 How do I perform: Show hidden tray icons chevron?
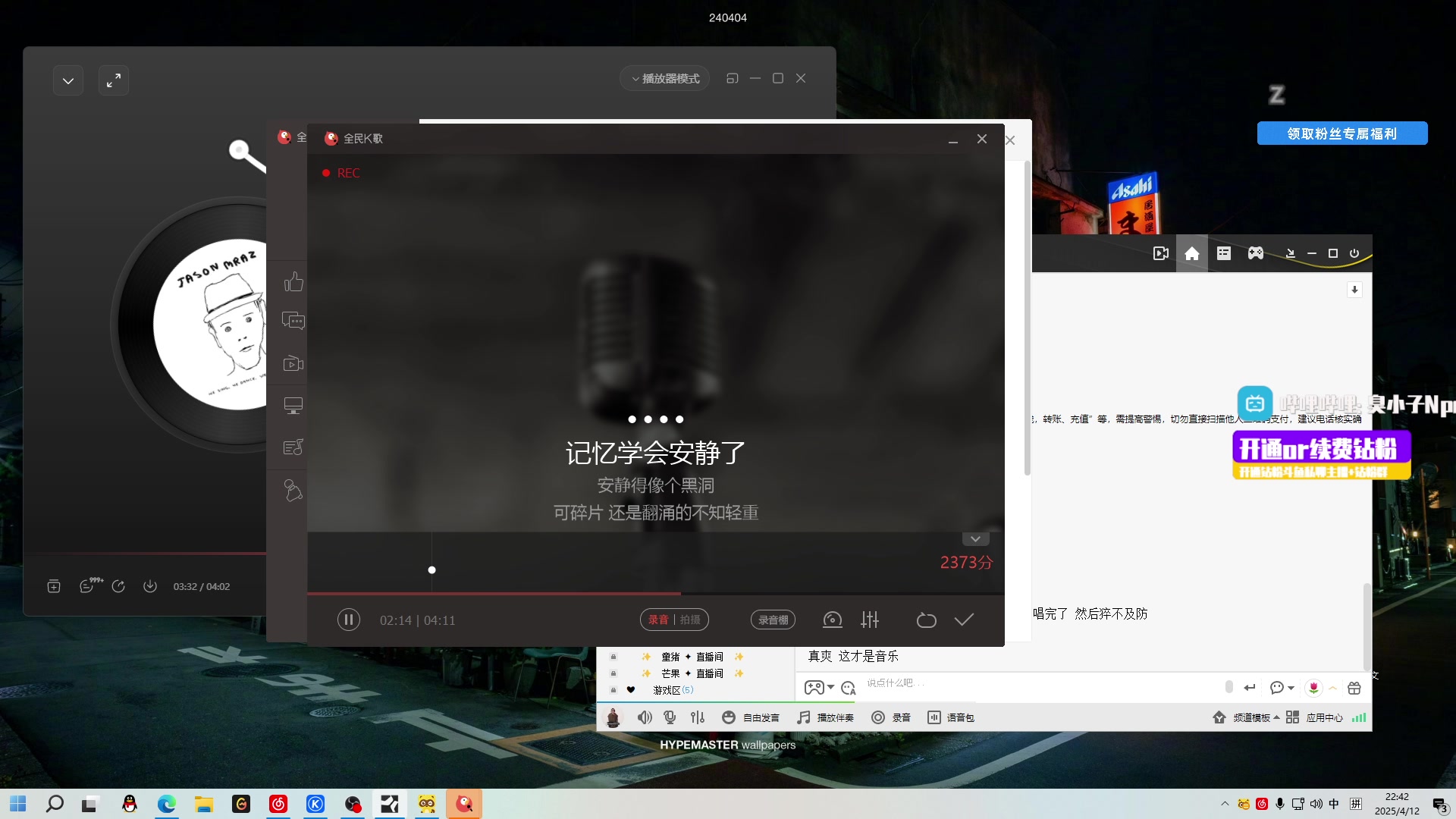[1225, 804]
